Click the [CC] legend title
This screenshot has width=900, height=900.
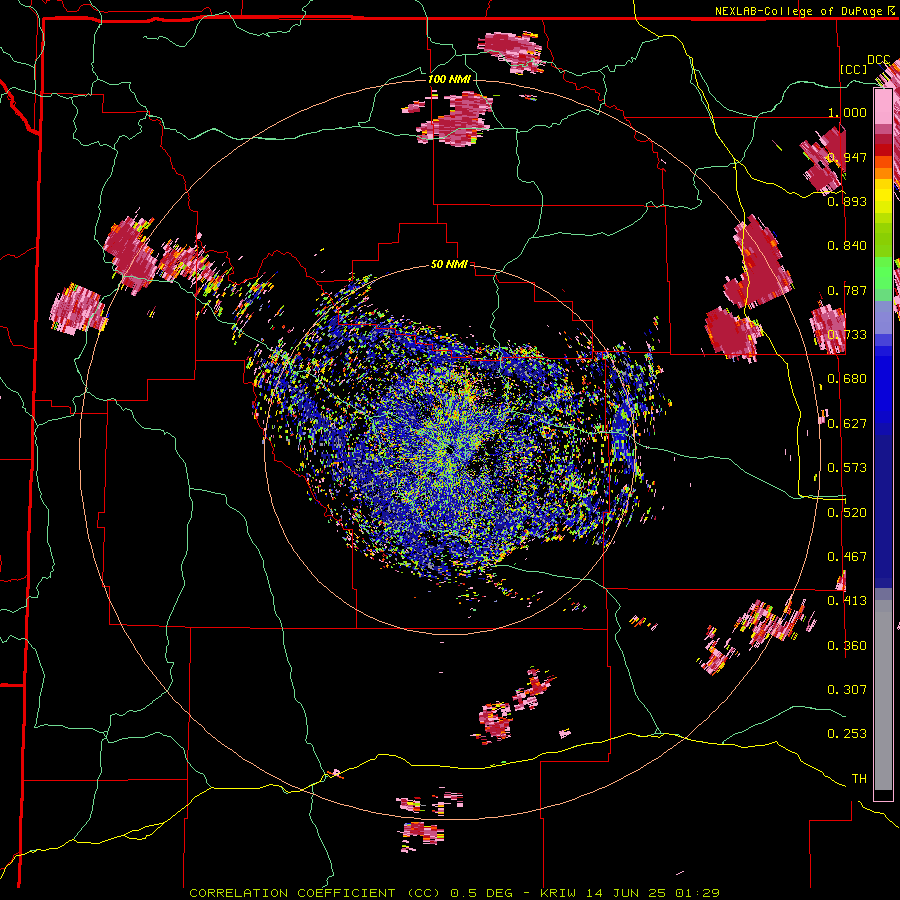[x=854, y=69]
